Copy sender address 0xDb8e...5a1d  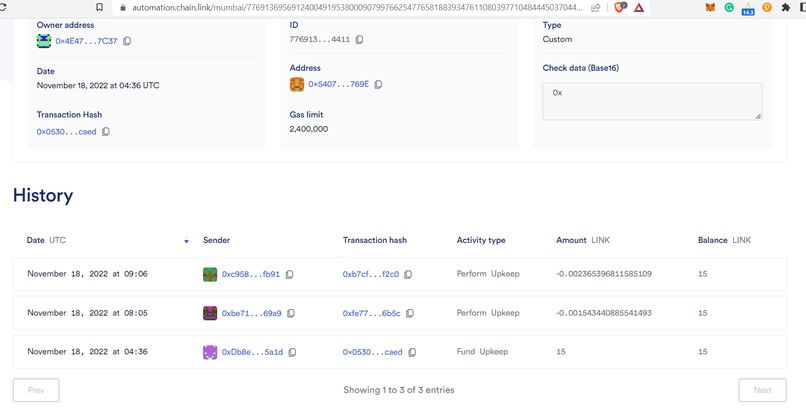click(x=292, y=352)
